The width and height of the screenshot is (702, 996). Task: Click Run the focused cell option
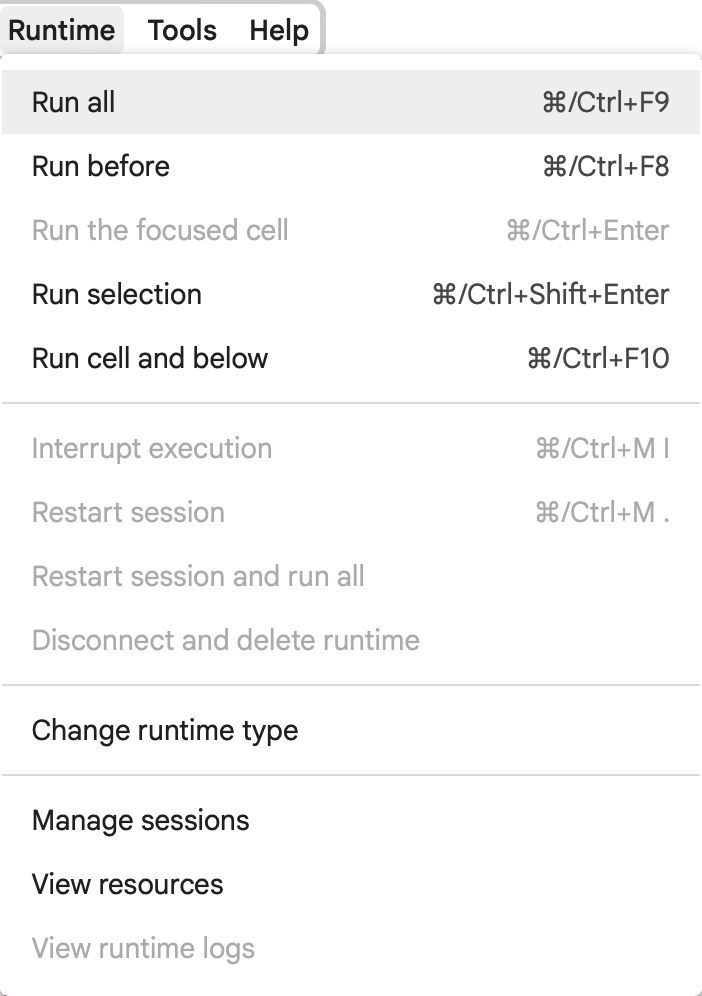351,230
